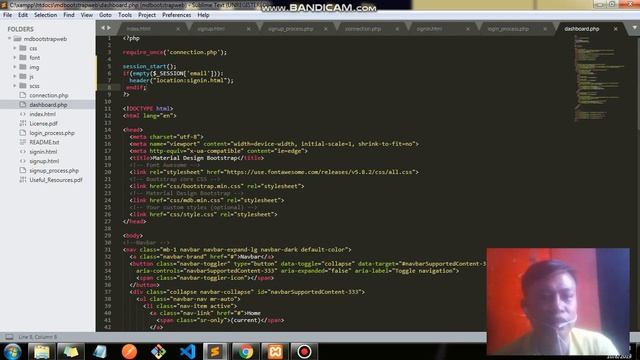
Task: Click the signin.html file icon
Action: (23, 151)
